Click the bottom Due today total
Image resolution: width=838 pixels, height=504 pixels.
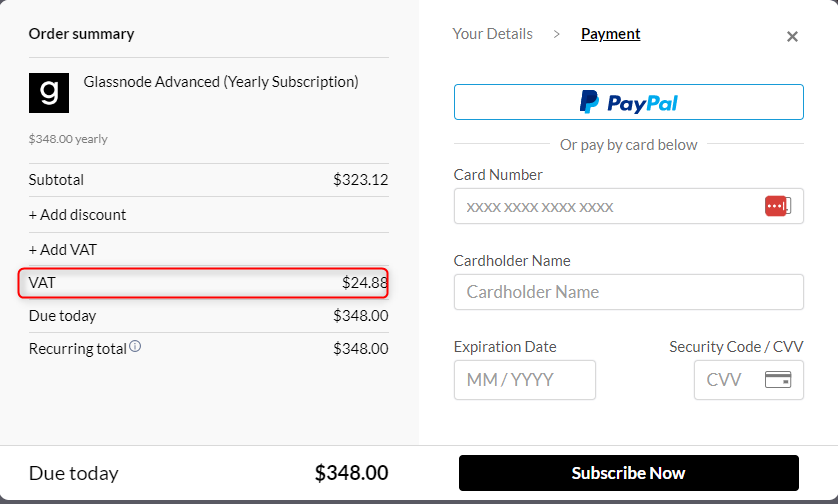(351, 473)
